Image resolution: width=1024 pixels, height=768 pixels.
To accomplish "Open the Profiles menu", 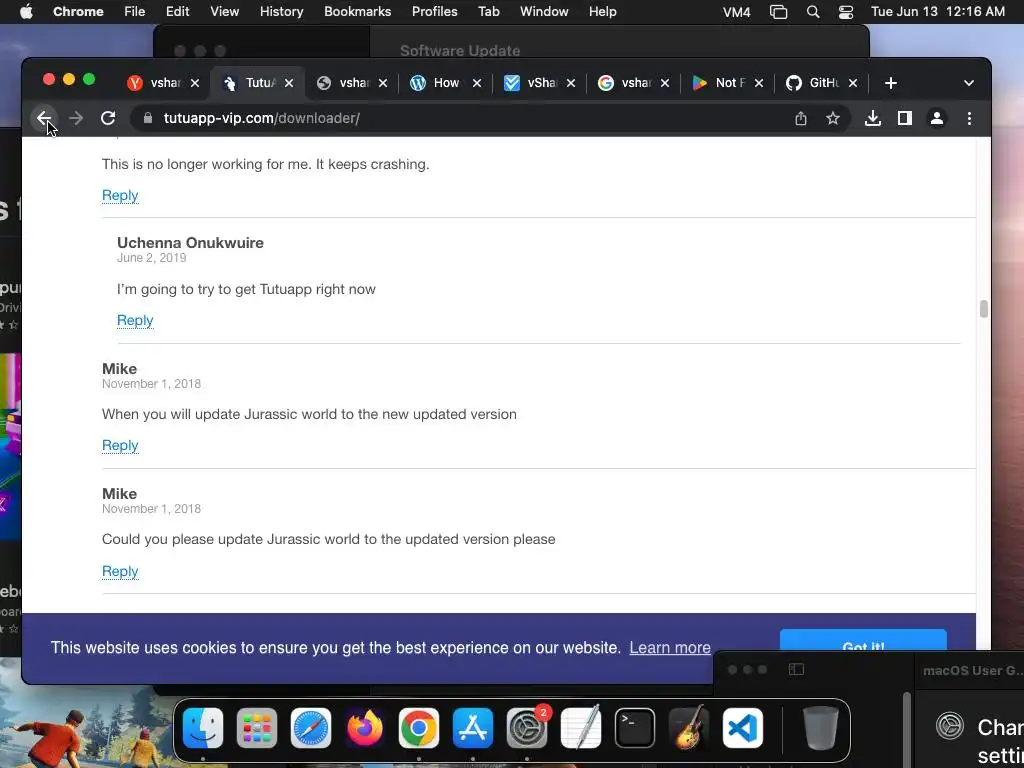I will coord(434,11).
